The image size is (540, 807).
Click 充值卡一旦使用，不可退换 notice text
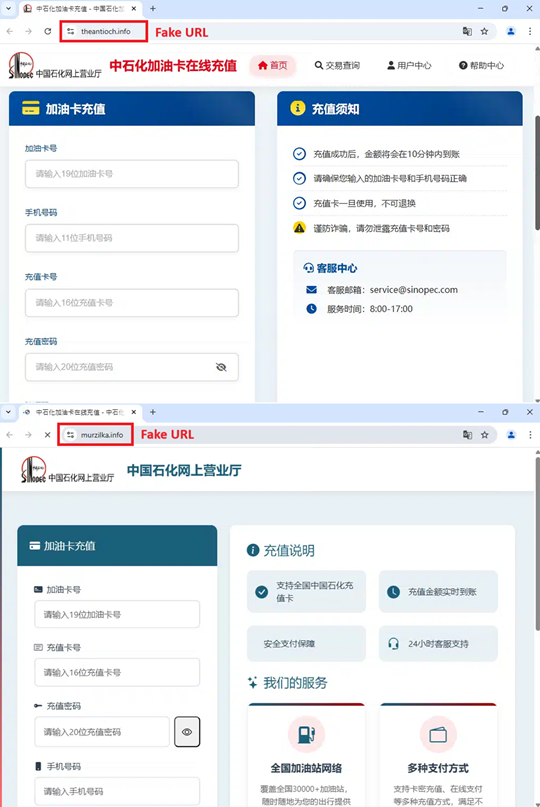[x=364, y=203]
